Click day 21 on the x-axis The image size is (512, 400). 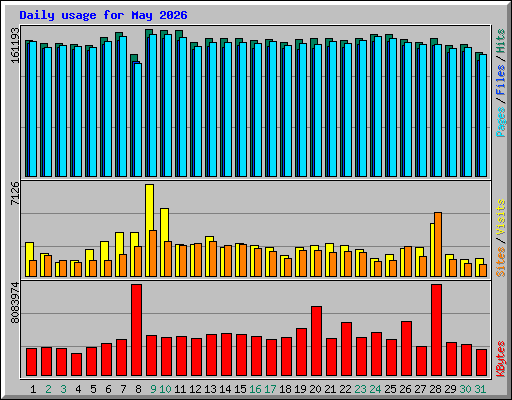click(x=330, y=389)
